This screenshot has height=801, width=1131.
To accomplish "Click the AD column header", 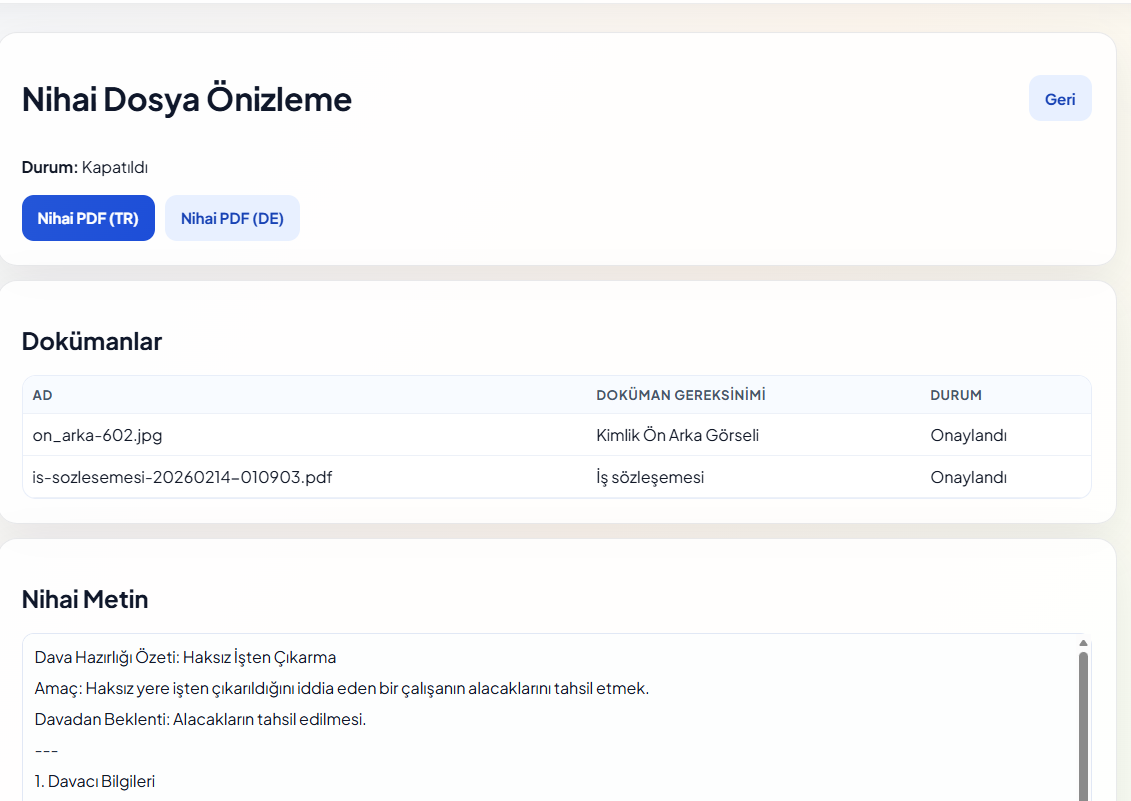I will [42, 395].
